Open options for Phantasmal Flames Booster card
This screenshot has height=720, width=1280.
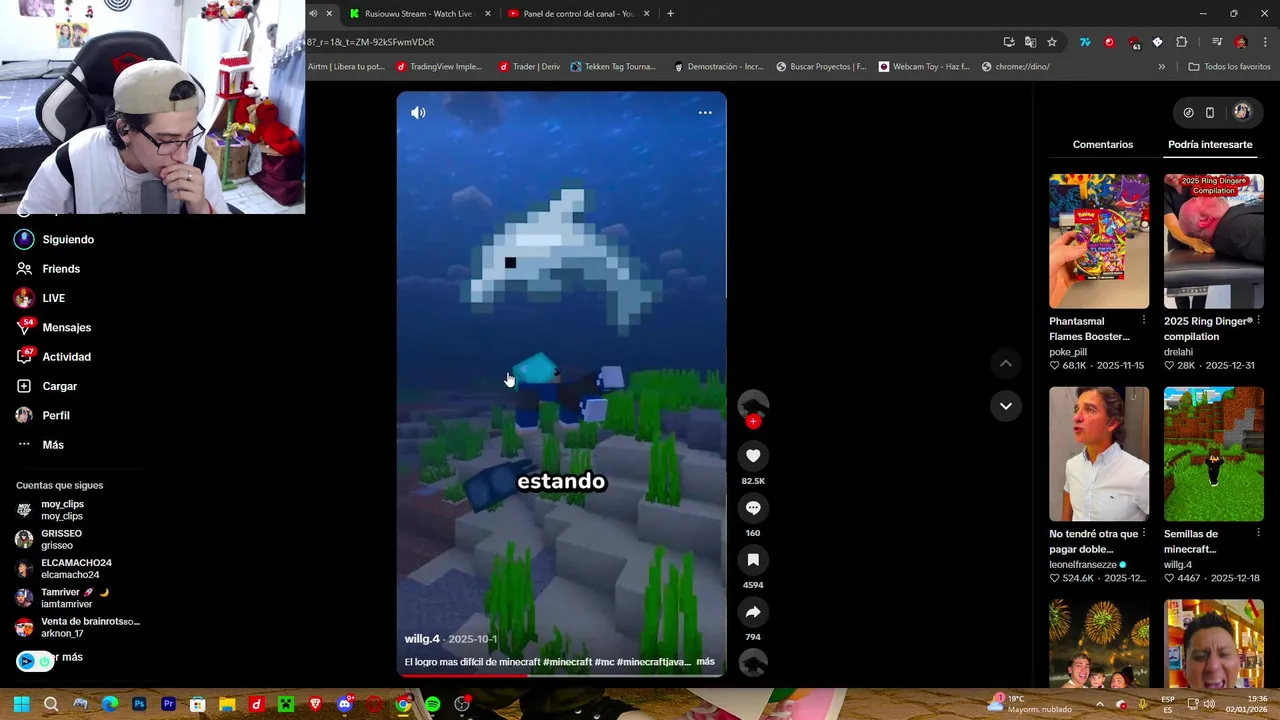point(1144,321)
